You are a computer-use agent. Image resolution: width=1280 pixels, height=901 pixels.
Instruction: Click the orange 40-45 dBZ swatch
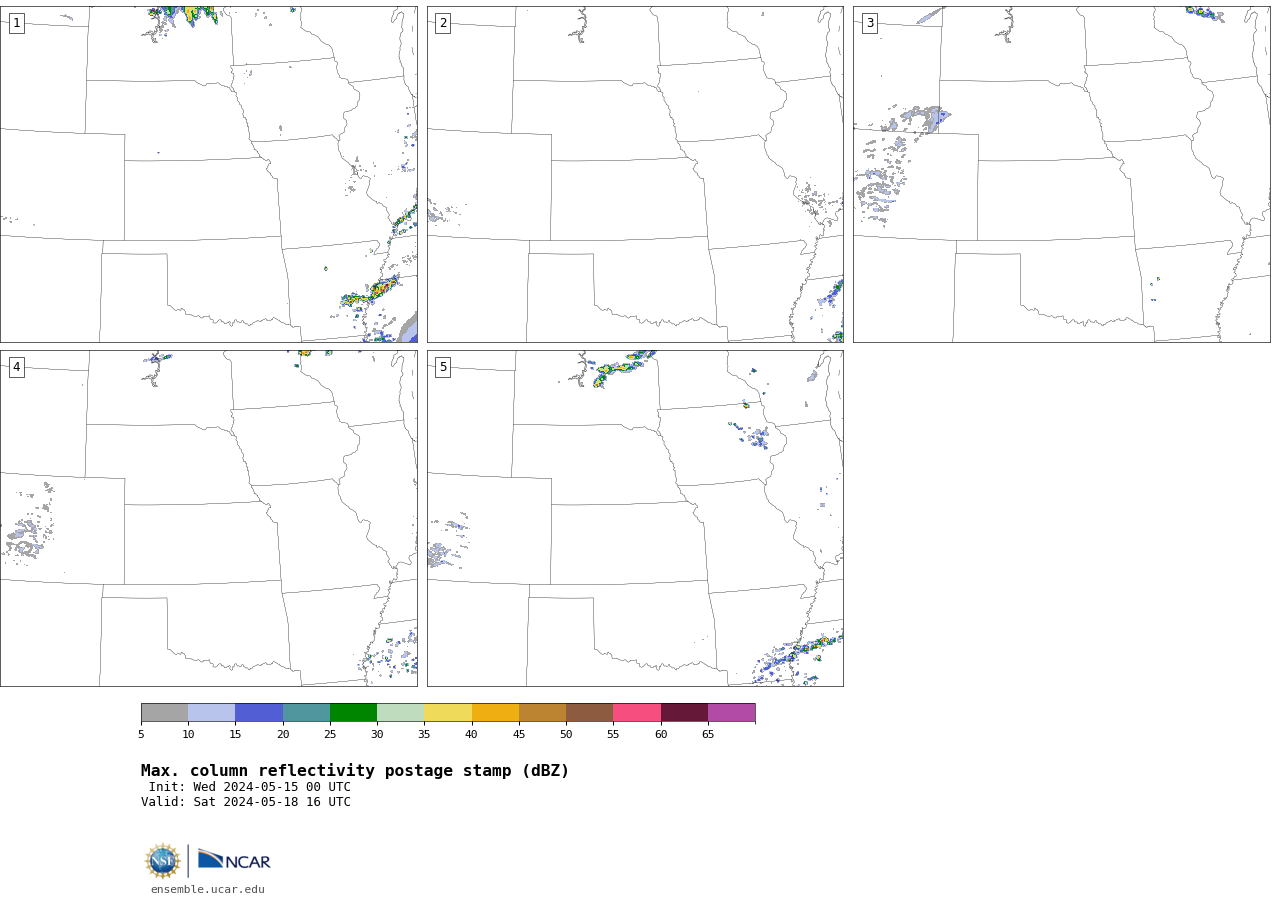tap(495, 712)
